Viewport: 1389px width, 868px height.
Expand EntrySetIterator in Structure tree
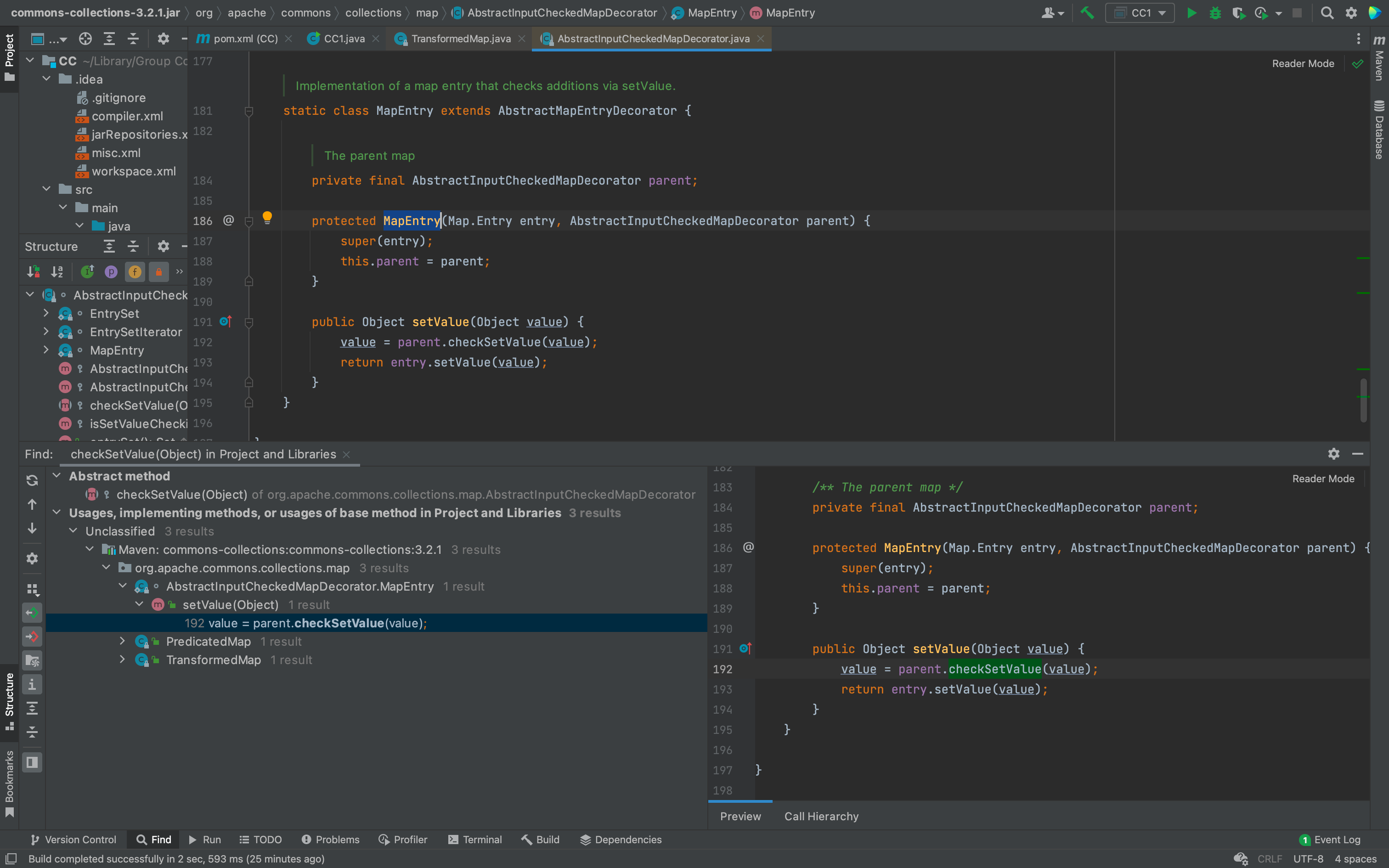pyautogui.click(x=46, y=332)
